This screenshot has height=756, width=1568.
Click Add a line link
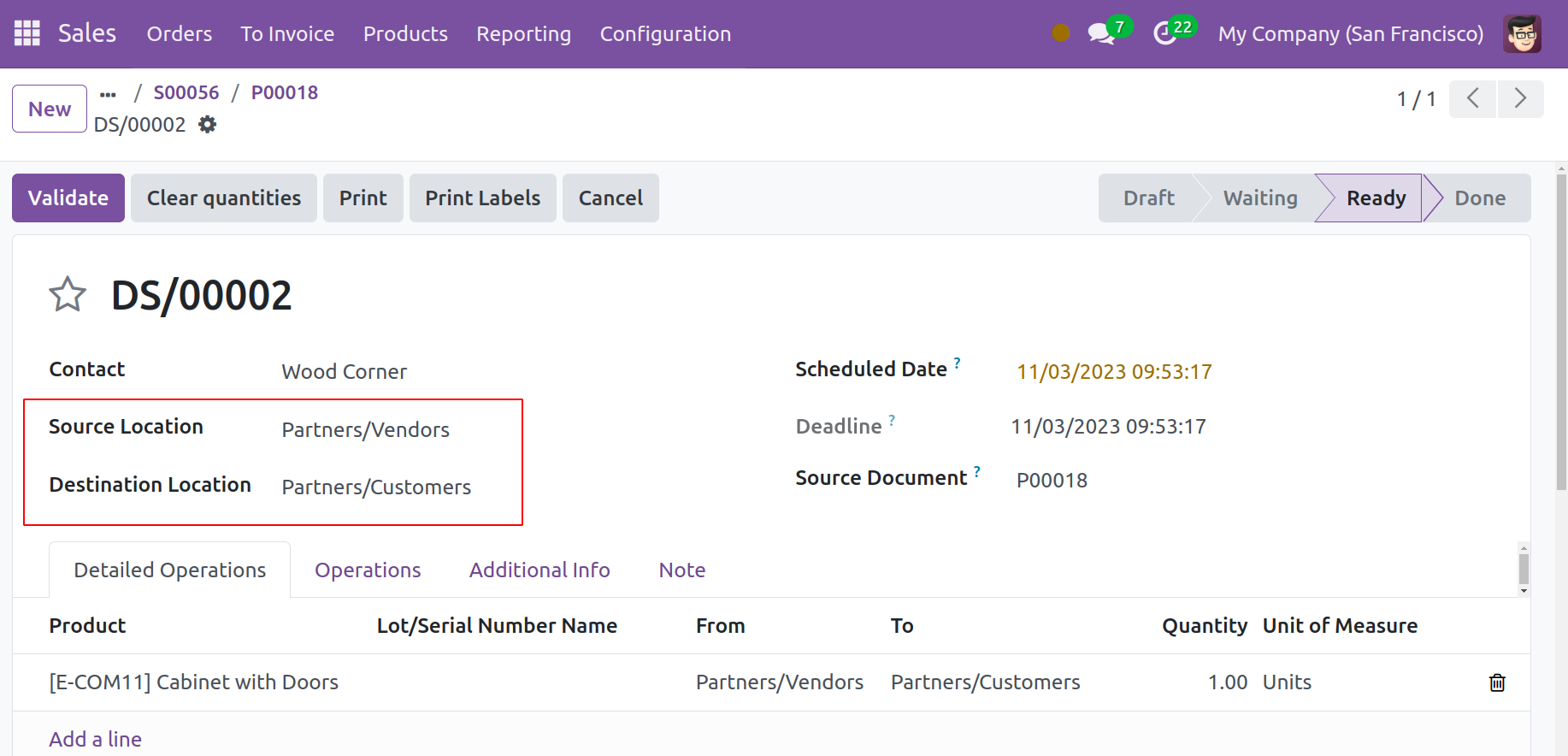pyautogui.click(x=96, y=739)
